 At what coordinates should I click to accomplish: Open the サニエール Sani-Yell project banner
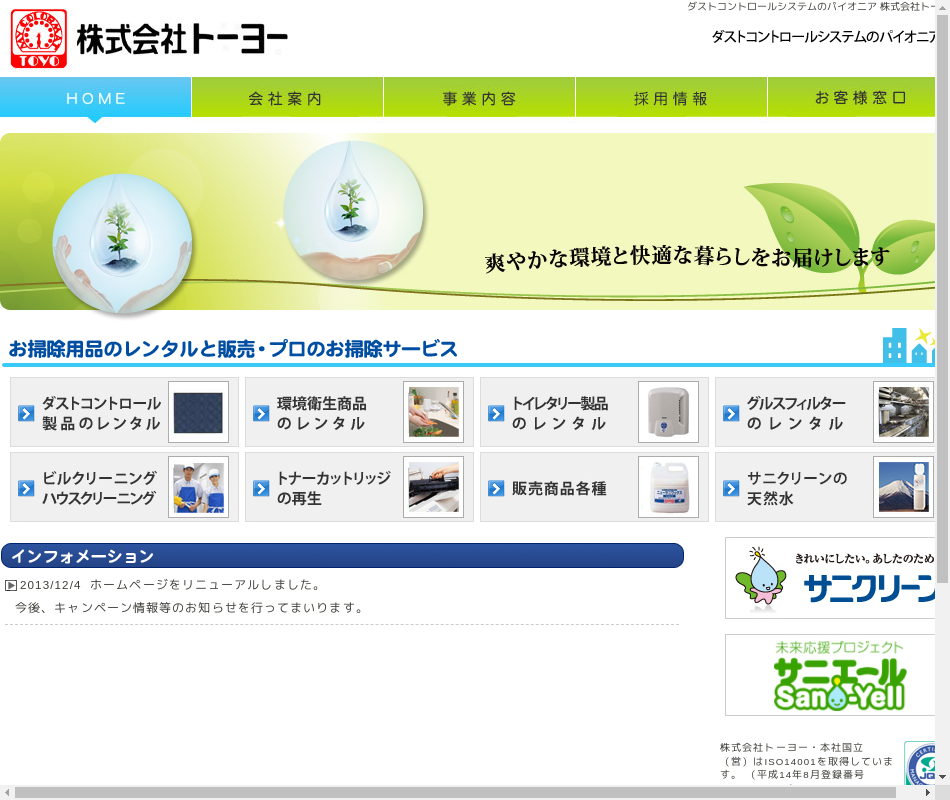click(830, 675)
